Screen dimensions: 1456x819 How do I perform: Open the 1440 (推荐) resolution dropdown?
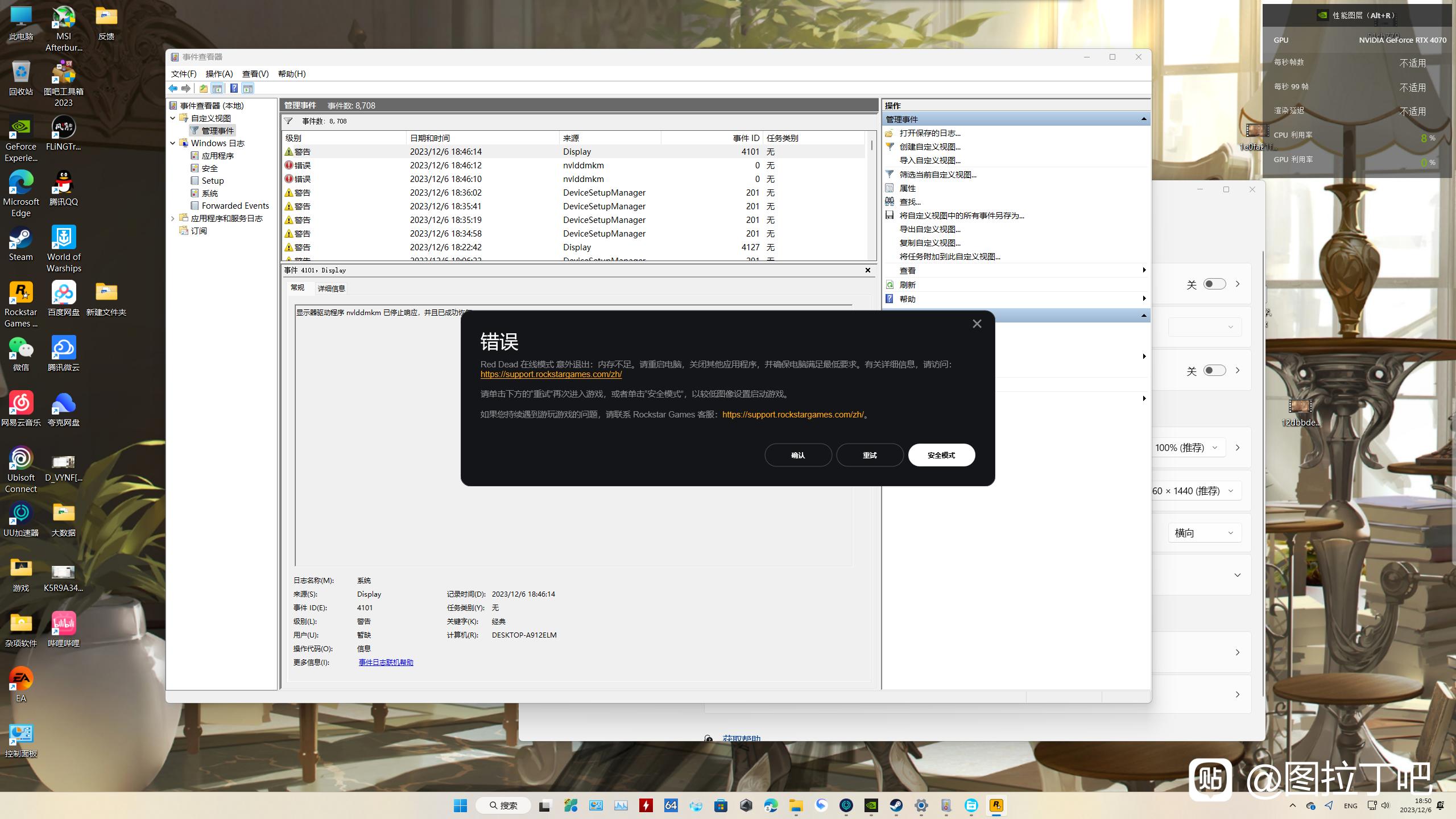tap(1196, 491)
